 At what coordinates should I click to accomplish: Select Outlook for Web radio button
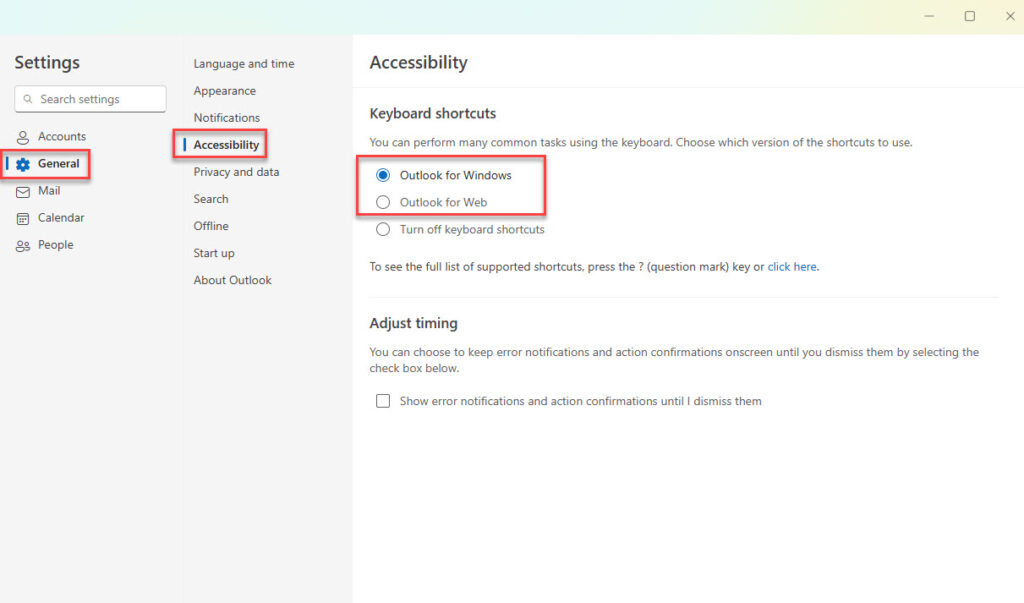coord(383,202)
